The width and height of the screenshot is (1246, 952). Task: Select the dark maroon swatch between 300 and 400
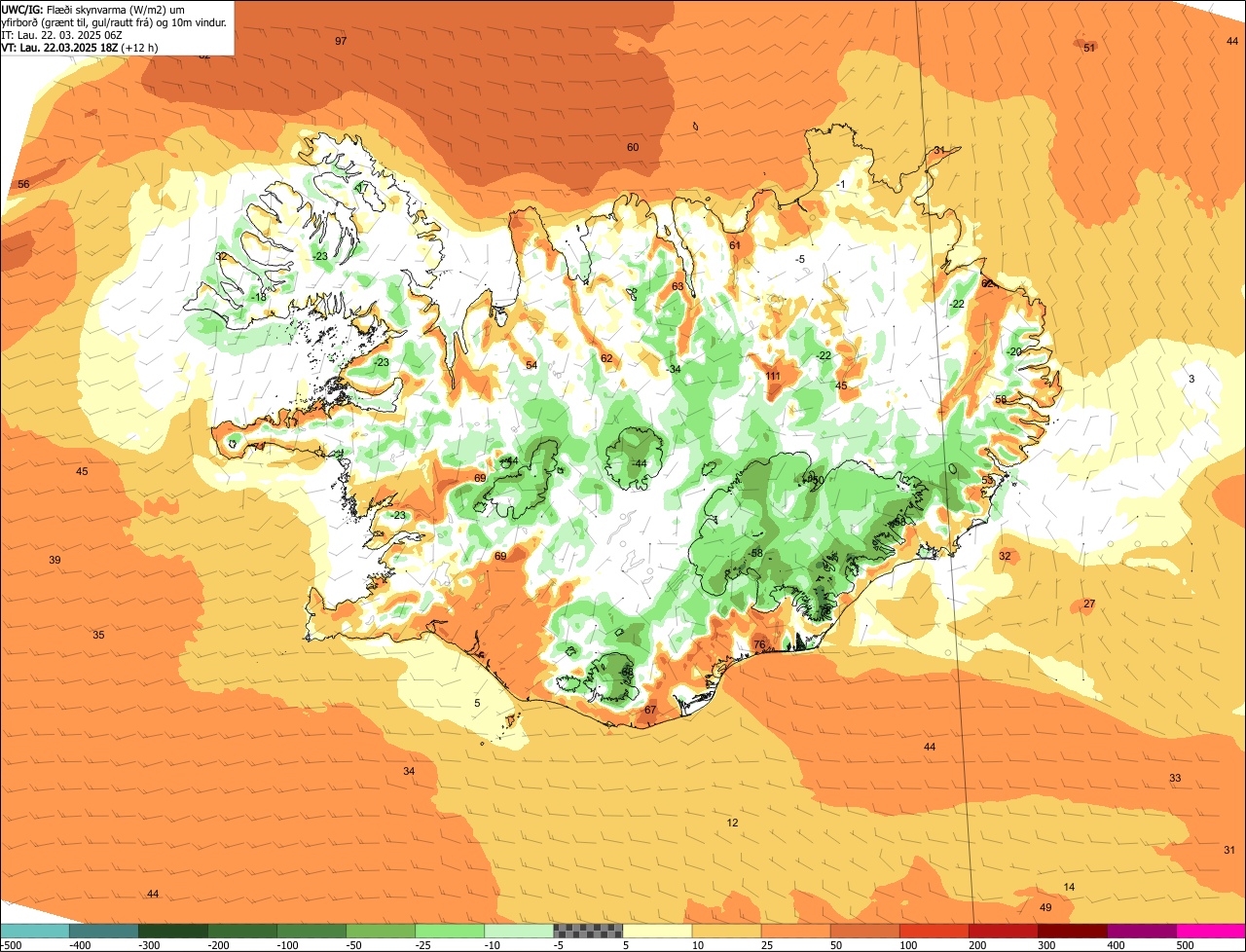tap(1072, 931)
